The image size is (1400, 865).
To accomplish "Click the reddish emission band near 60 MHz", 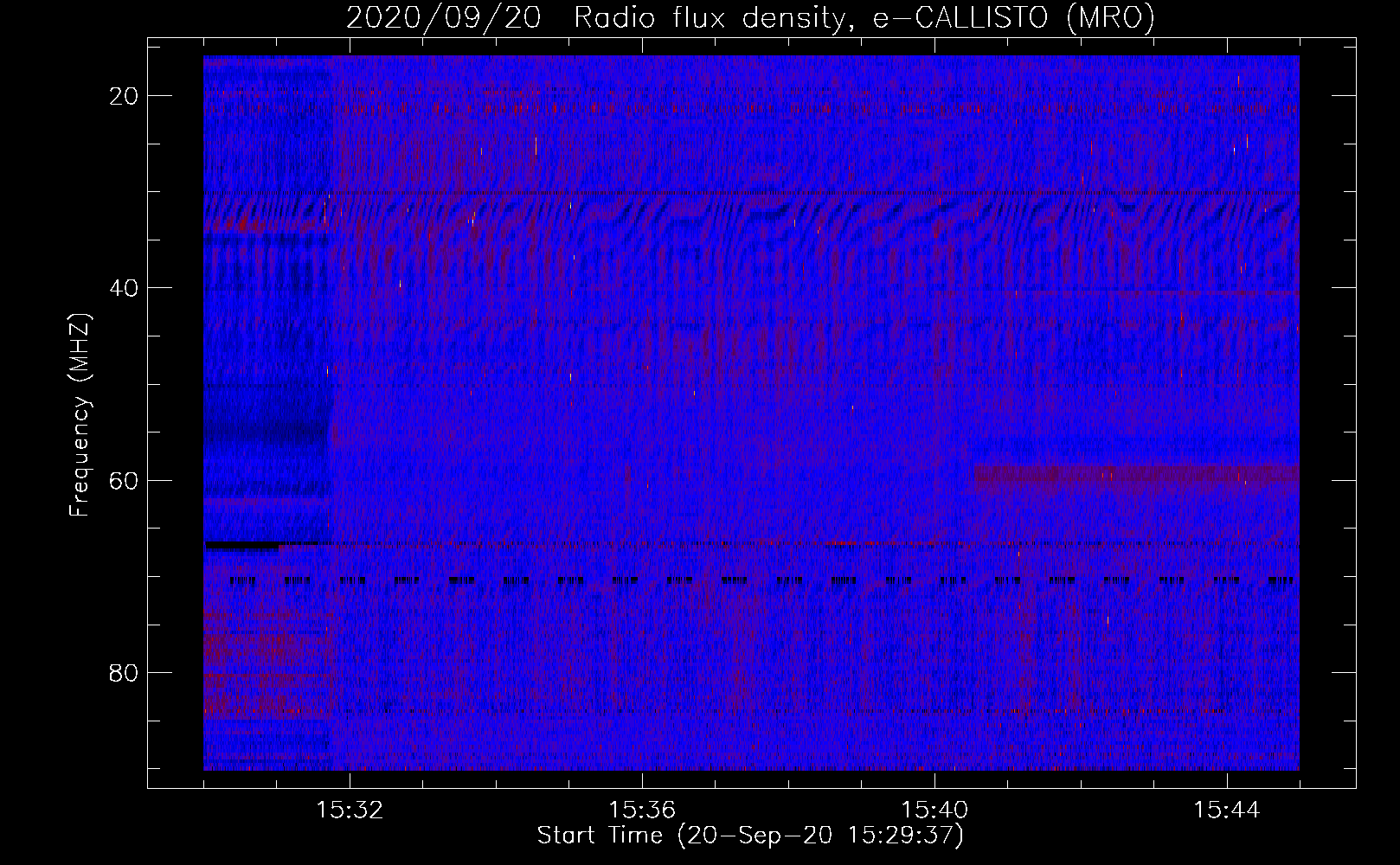I will [1136, 477].
